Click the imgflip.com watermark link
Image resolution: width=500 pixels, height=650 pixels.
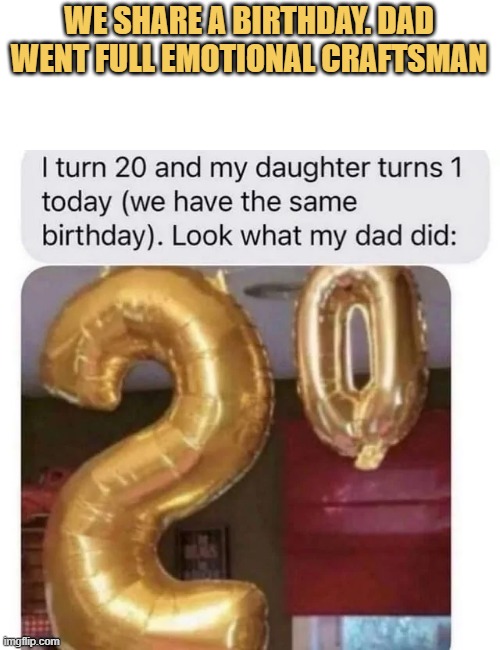31,641
